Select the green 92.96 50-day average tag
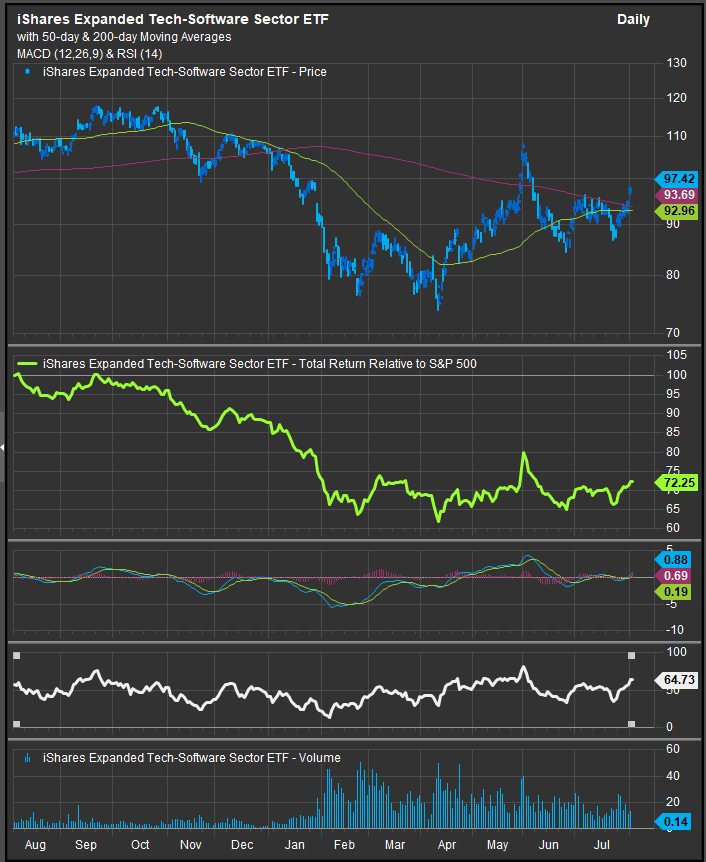Image resolution: width=706 pixels, height=862 pixels. click(x=676, y=211)
